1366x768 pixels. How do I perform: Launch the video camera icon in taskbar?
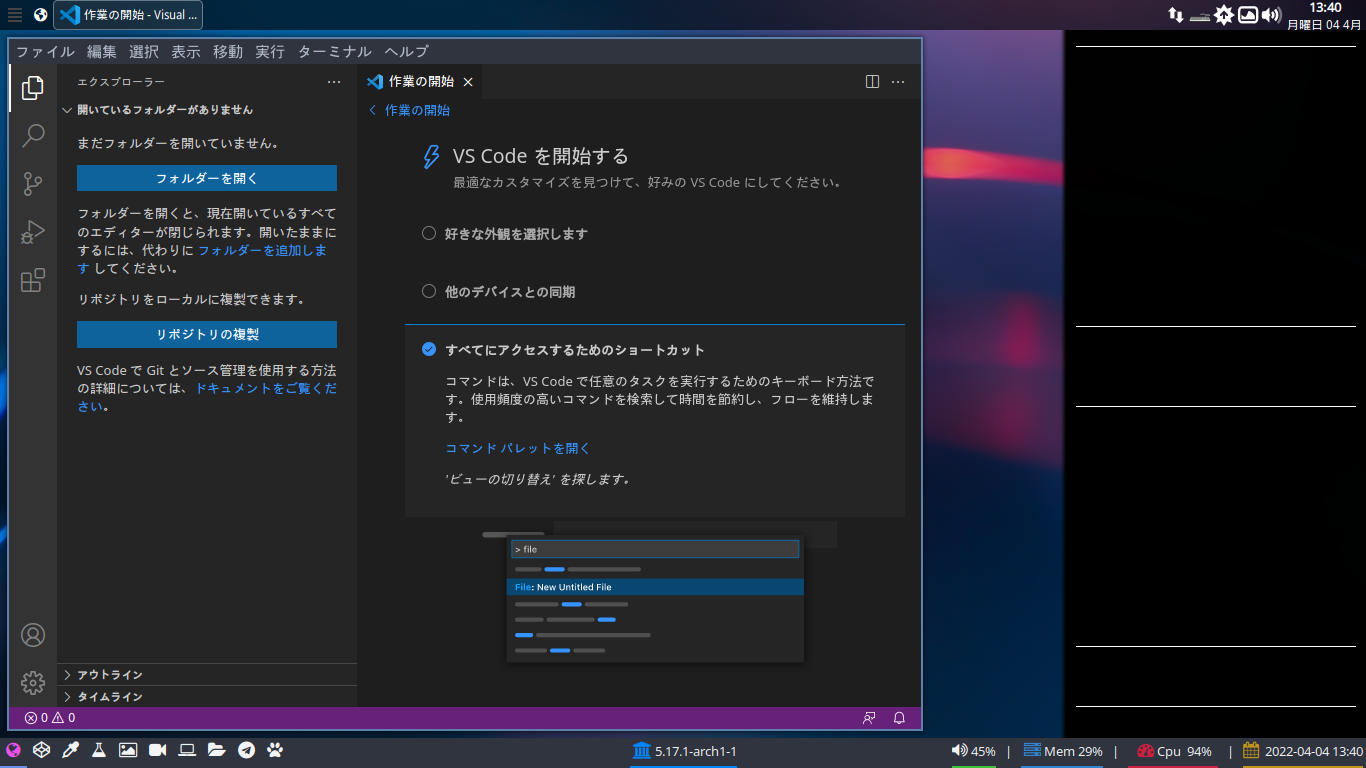coord(157,750)
